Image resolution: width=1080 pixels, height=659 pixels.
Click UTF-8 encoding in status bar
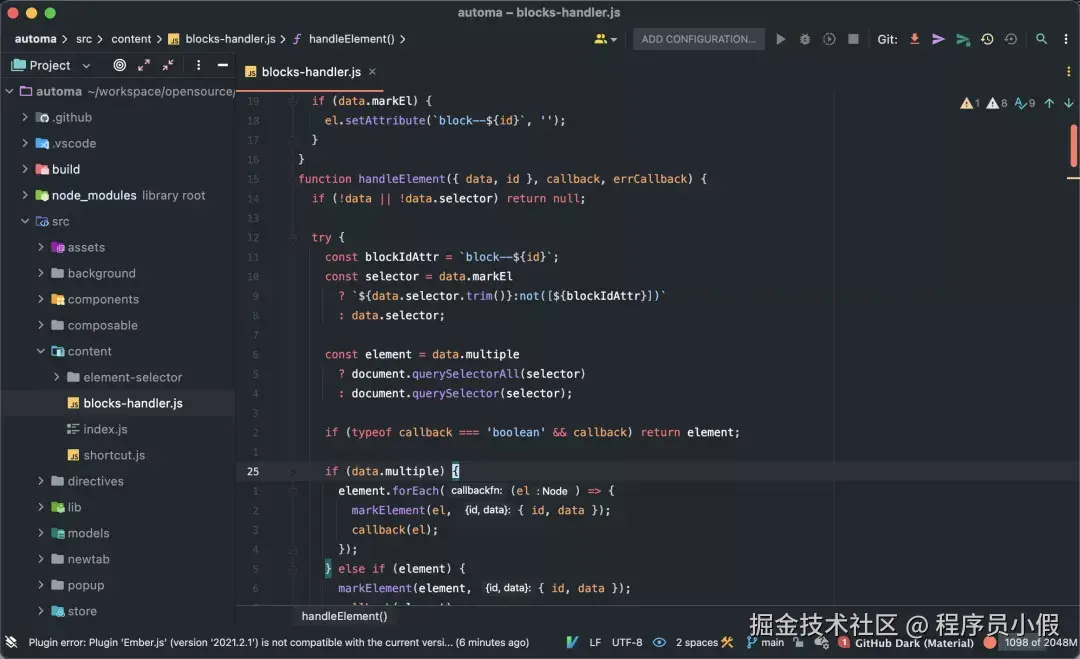(x=627, y=642)
